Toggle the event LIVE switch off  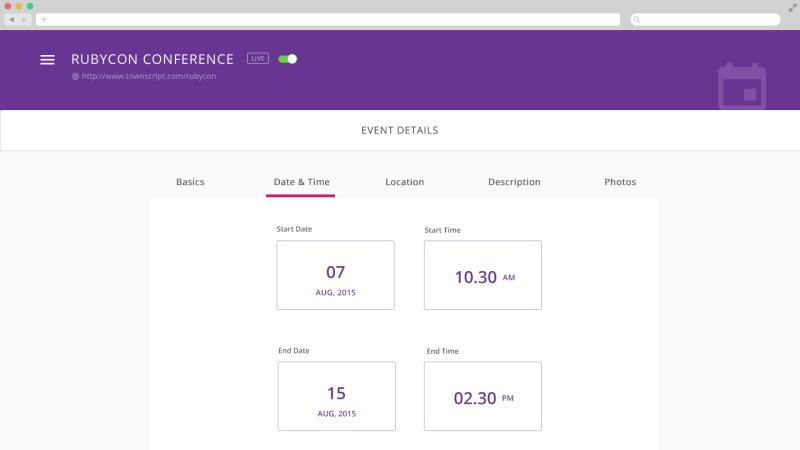pos(288,59)
